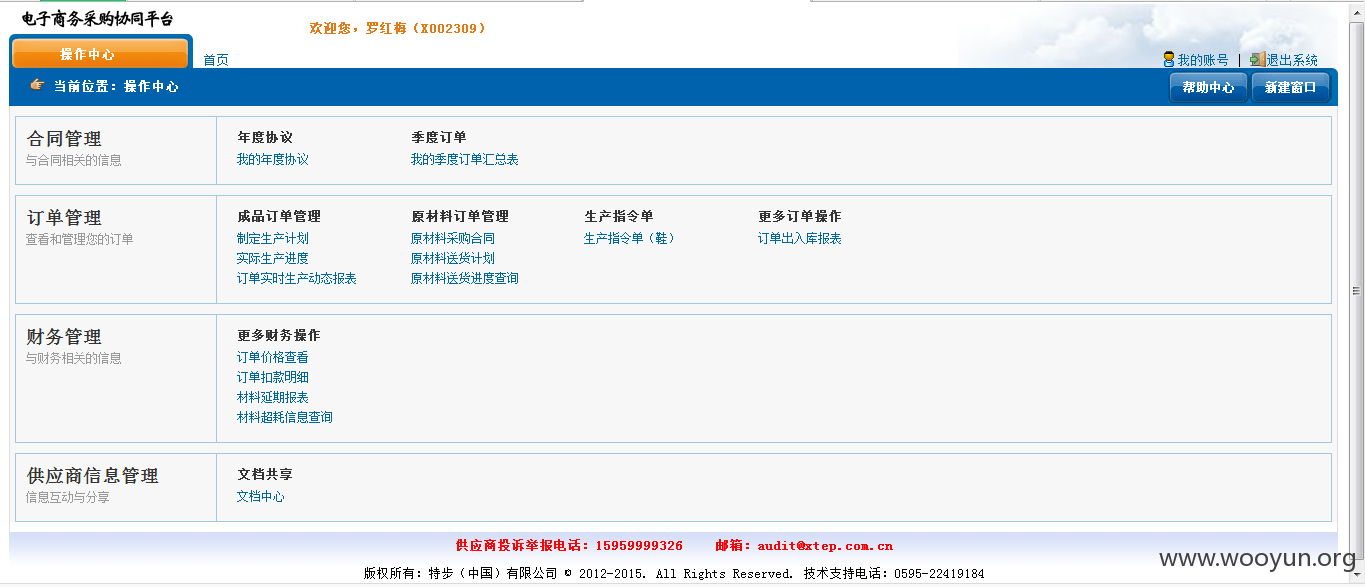Open 订单价格查看 link

click(x=272, y=358)
